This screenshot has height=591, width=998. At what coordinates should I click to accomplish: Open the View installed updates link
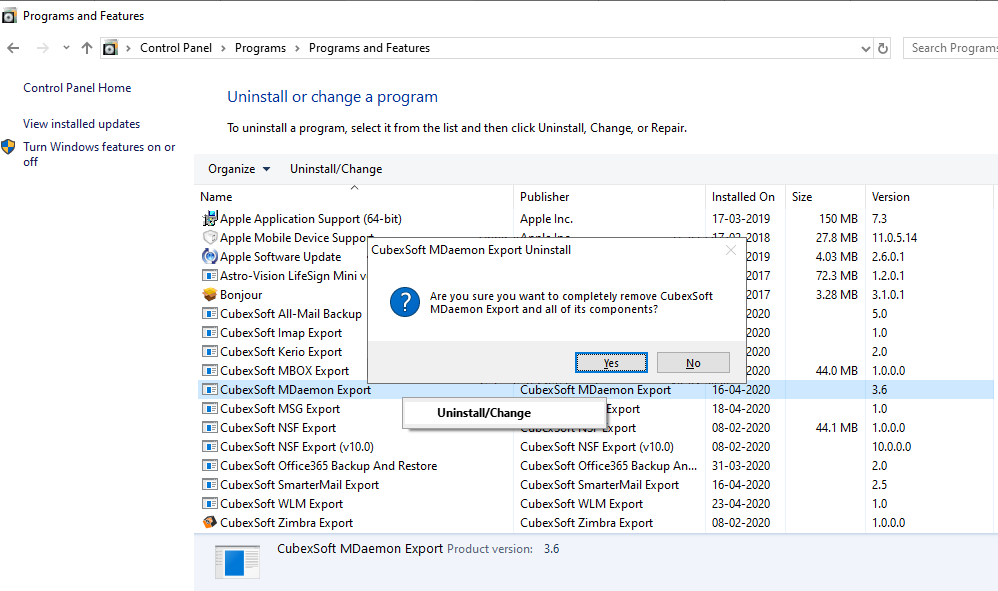pos(81,124)
